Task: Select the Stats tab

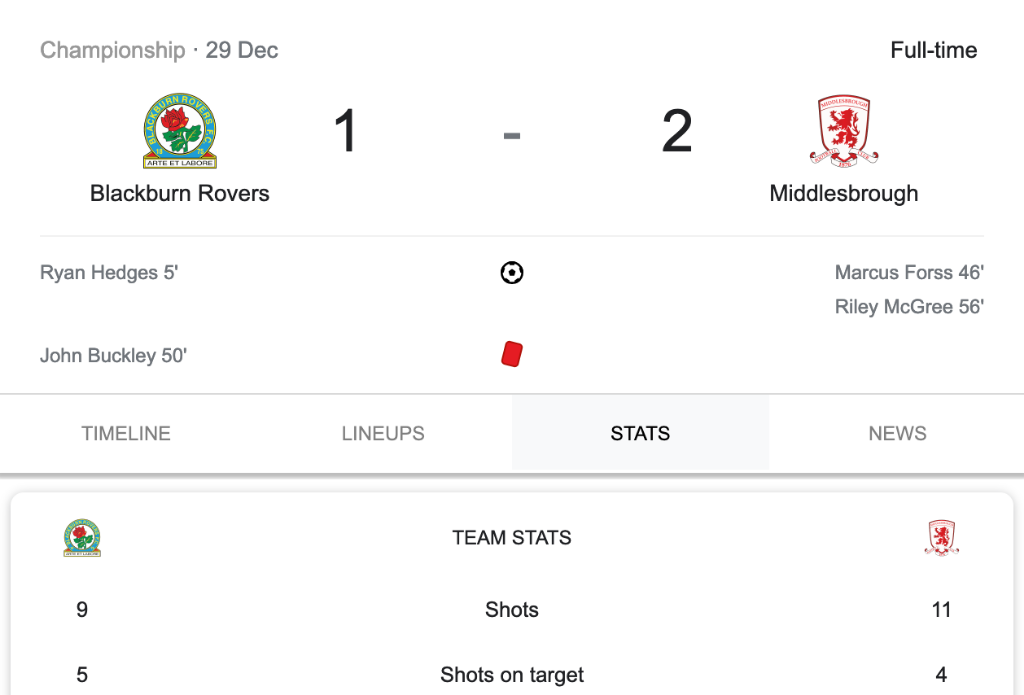Action: click(640, 433)
